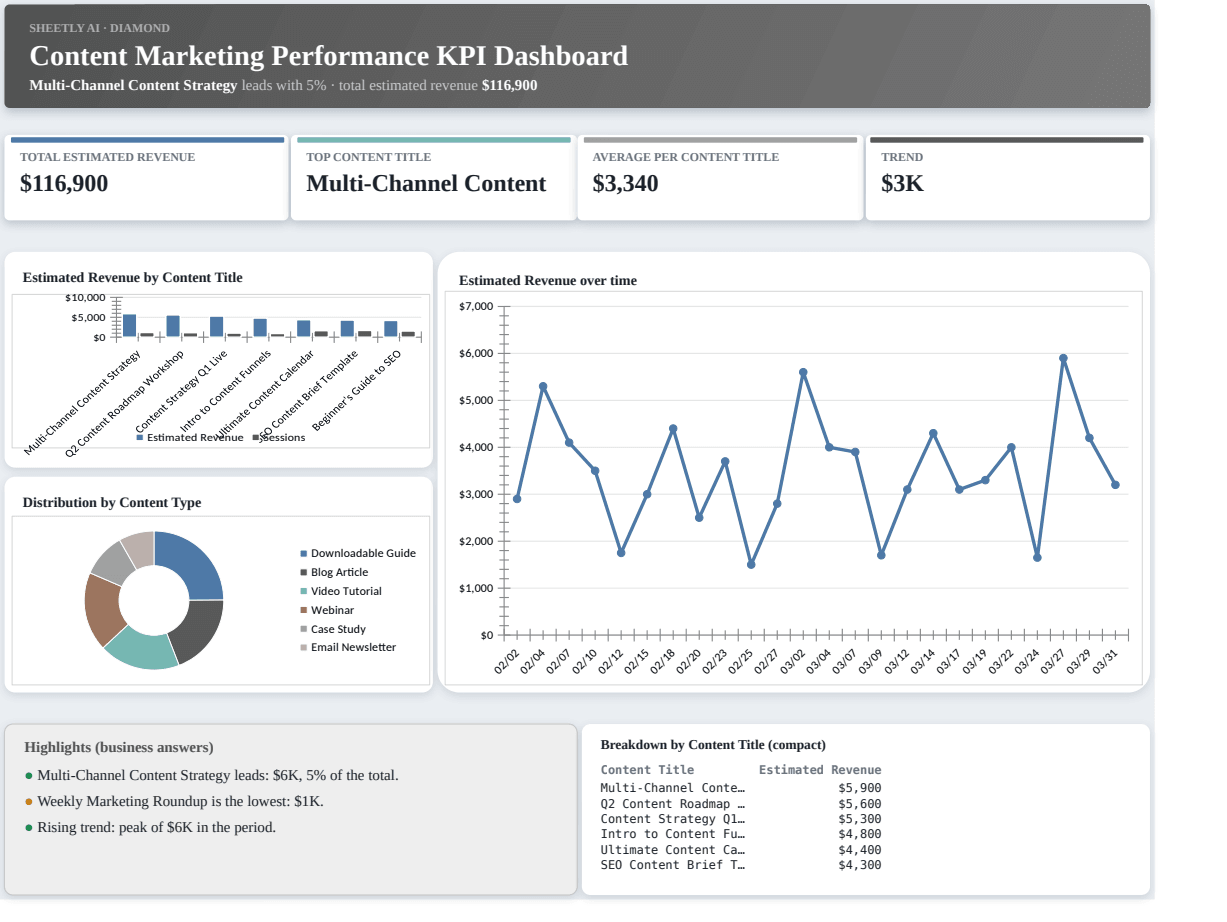Click the header subtitle total estimated revenue $116,900
The image size is (1227, 922).
(x=438, y=86)
